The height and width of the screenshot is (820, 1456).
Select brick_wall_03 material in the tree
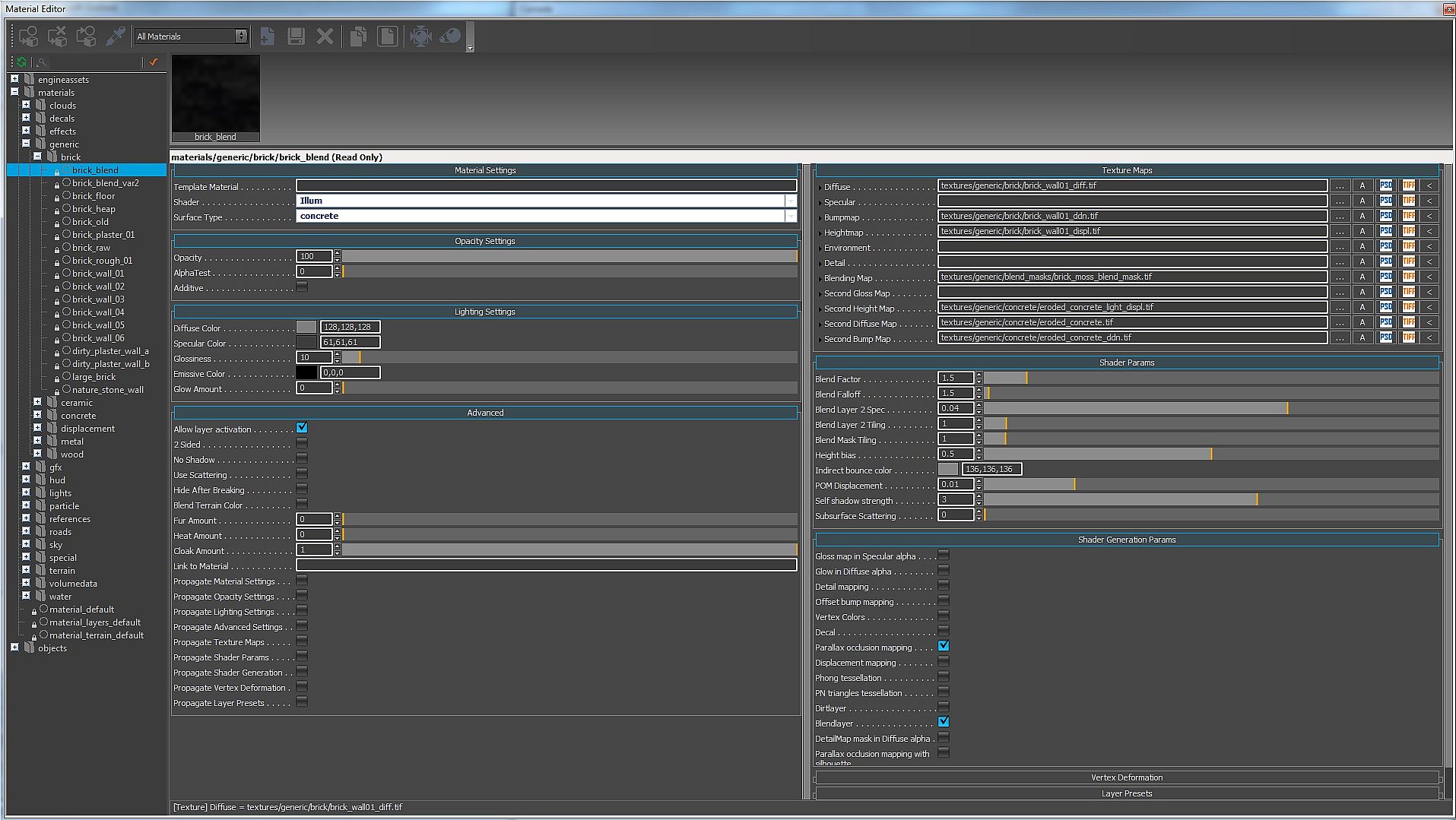tap(98, 299)
